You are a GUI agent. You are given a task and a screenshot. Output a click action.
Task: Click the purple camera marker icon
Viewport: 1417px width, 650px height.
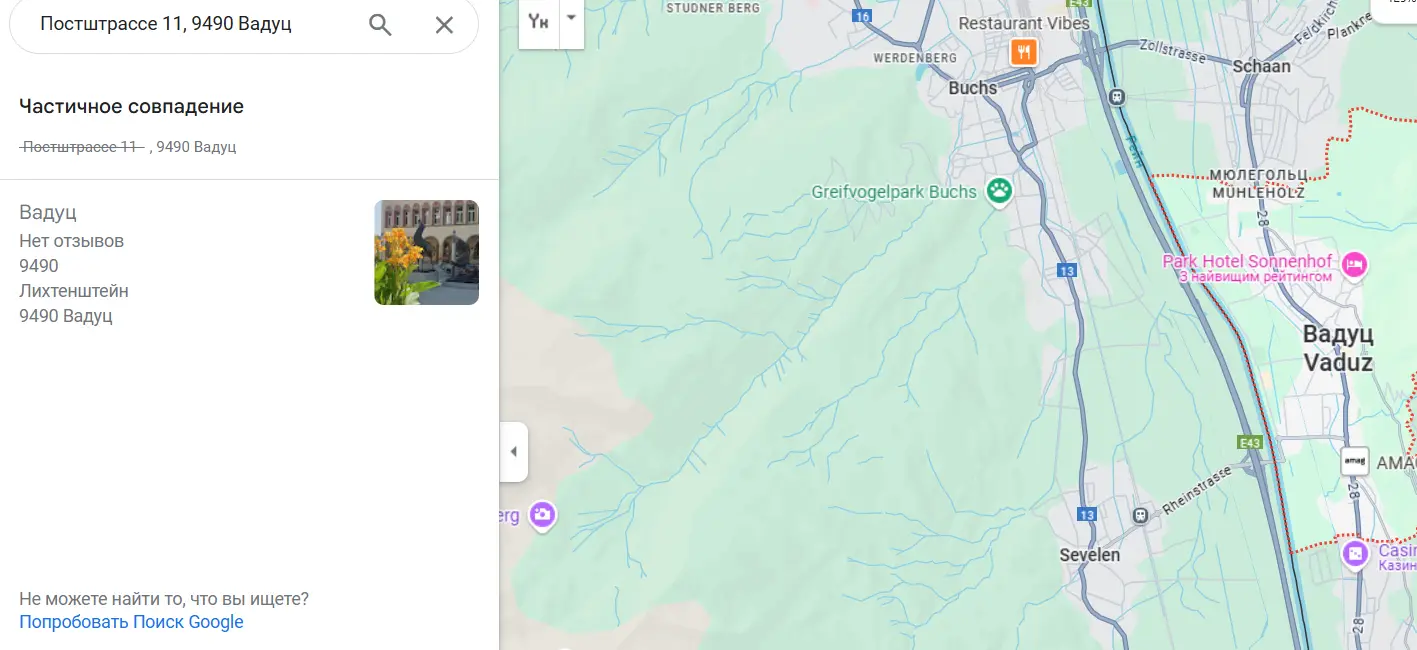tap(542, 515)
